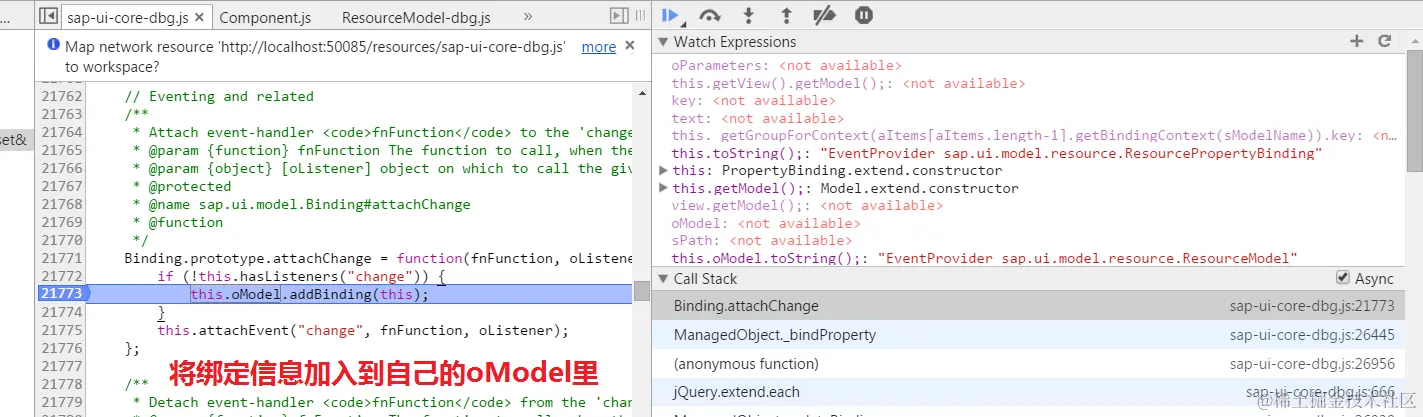
Task: Dismiss the Map network resource prompt
Action: [629, 46]
